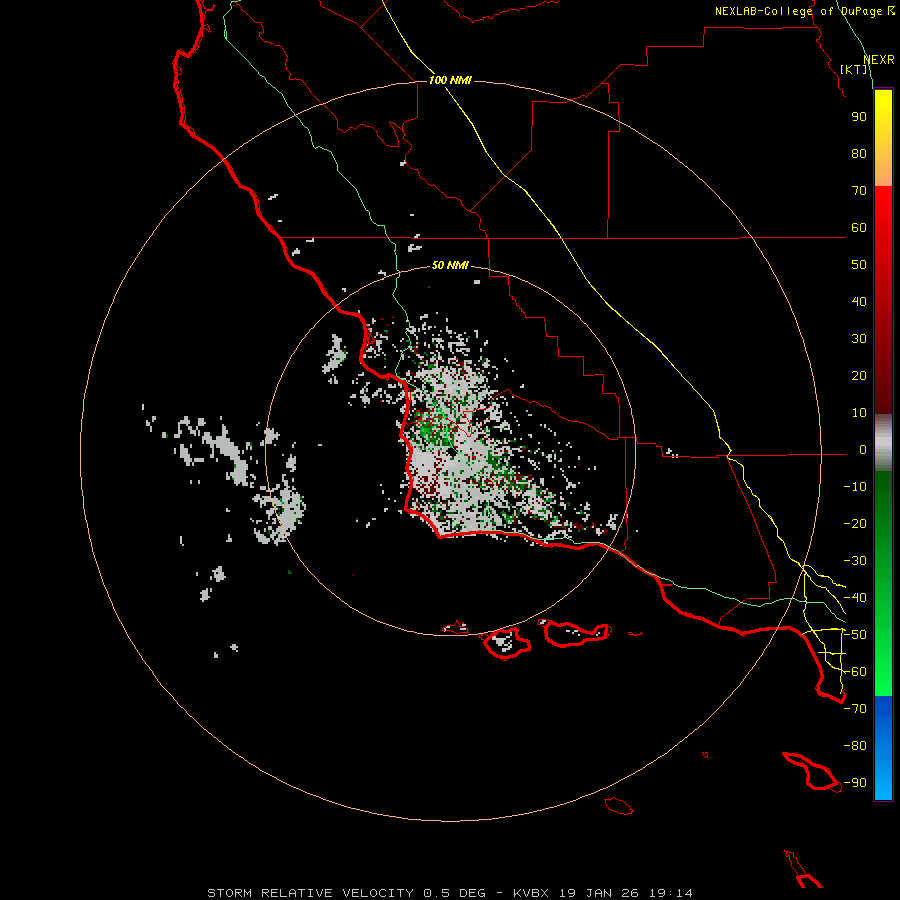
Task: Click the -60 value on velocity scale
Action: point(855,672)
